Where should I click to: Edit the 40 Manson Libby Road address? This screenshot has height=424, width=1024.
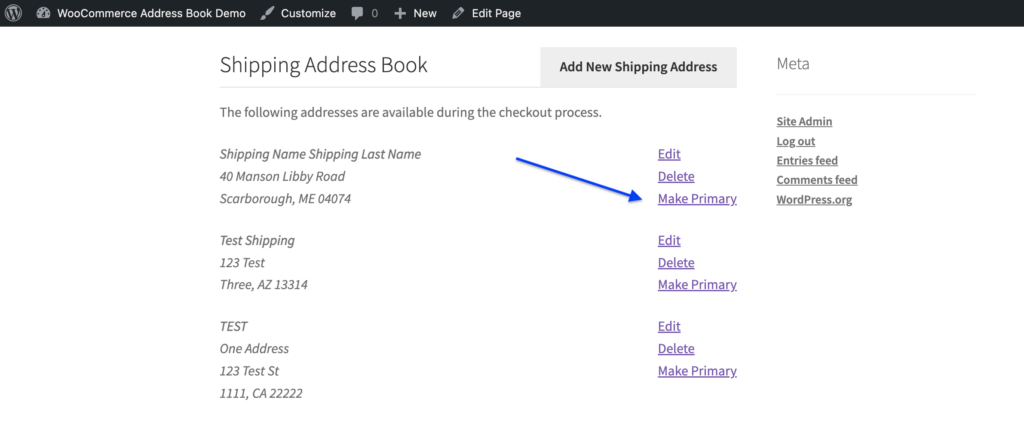tap(669, 154)
